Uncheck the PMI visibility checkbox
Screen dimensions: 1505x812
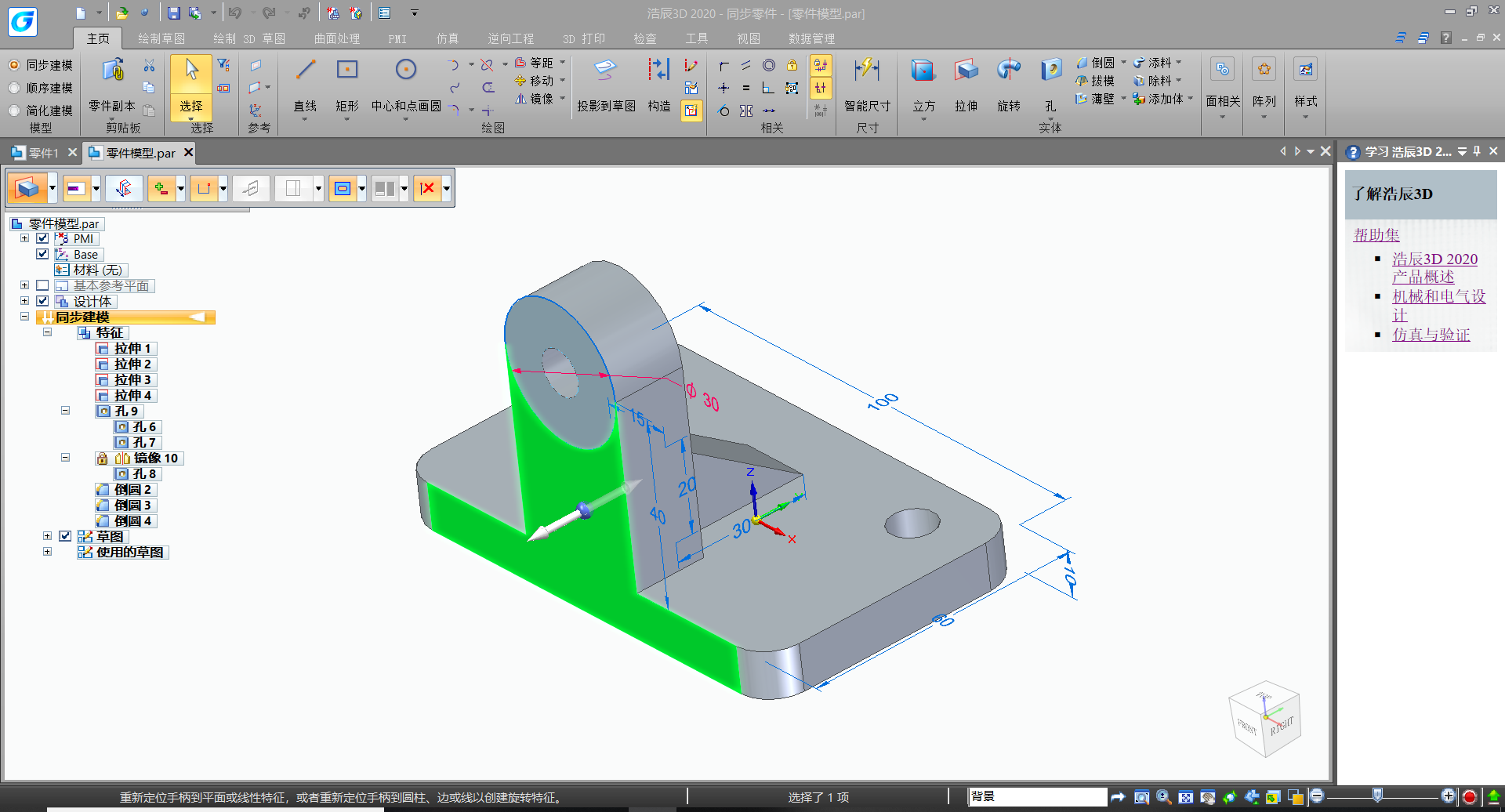click(42, 238)
